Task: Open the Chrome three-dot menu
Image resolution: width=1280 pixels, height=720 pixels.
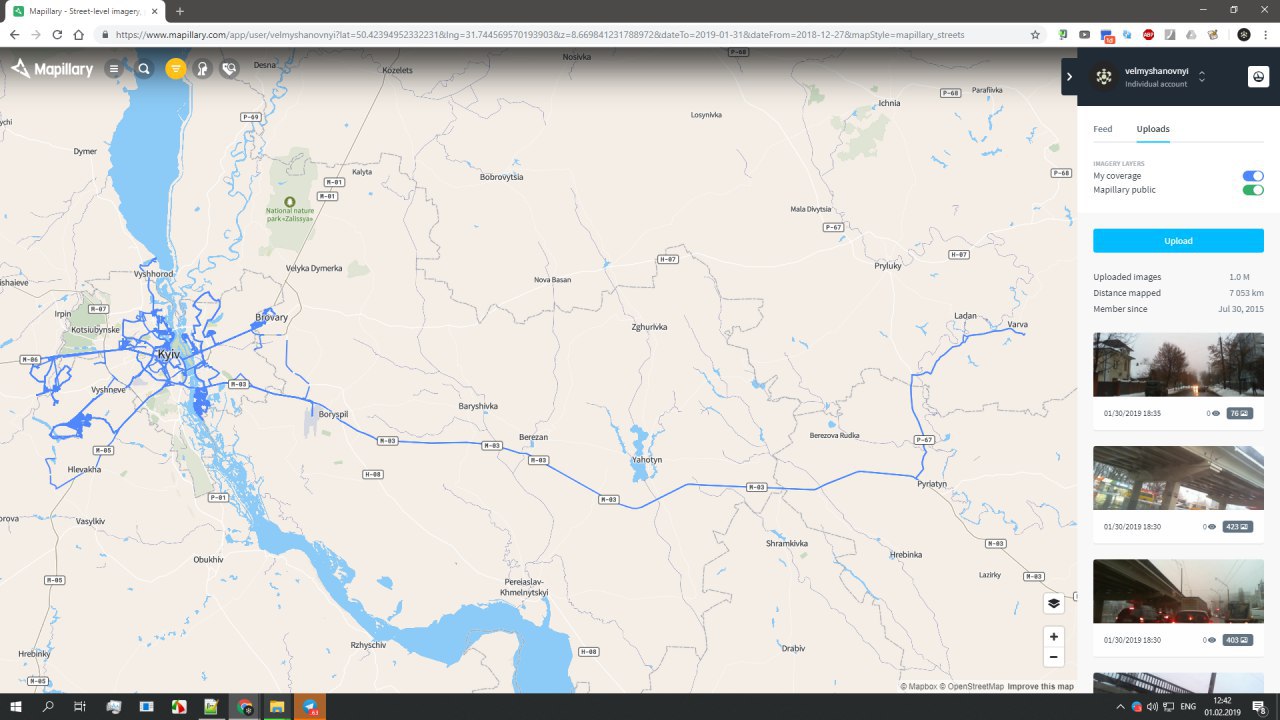Action: [x=1265, y=34]
